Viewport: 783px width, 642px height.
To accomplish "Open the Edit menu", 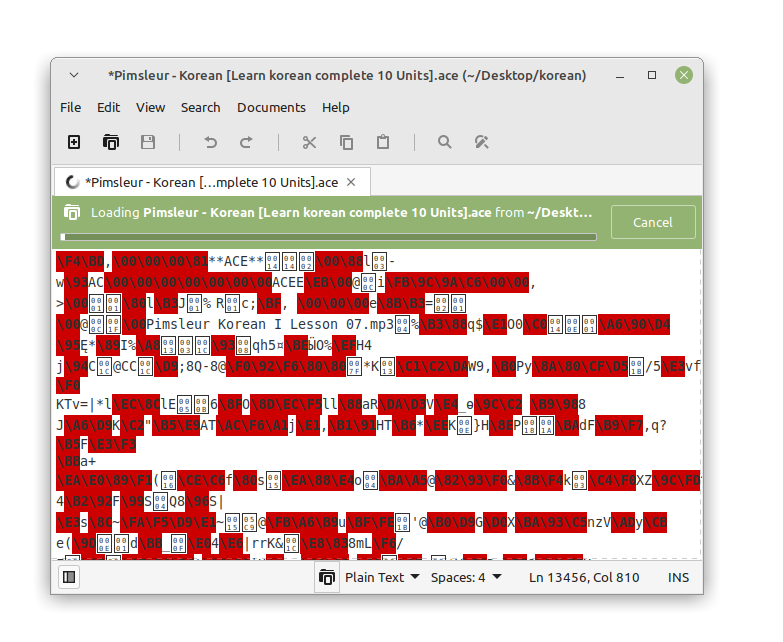I will click(x=108, y=107).
